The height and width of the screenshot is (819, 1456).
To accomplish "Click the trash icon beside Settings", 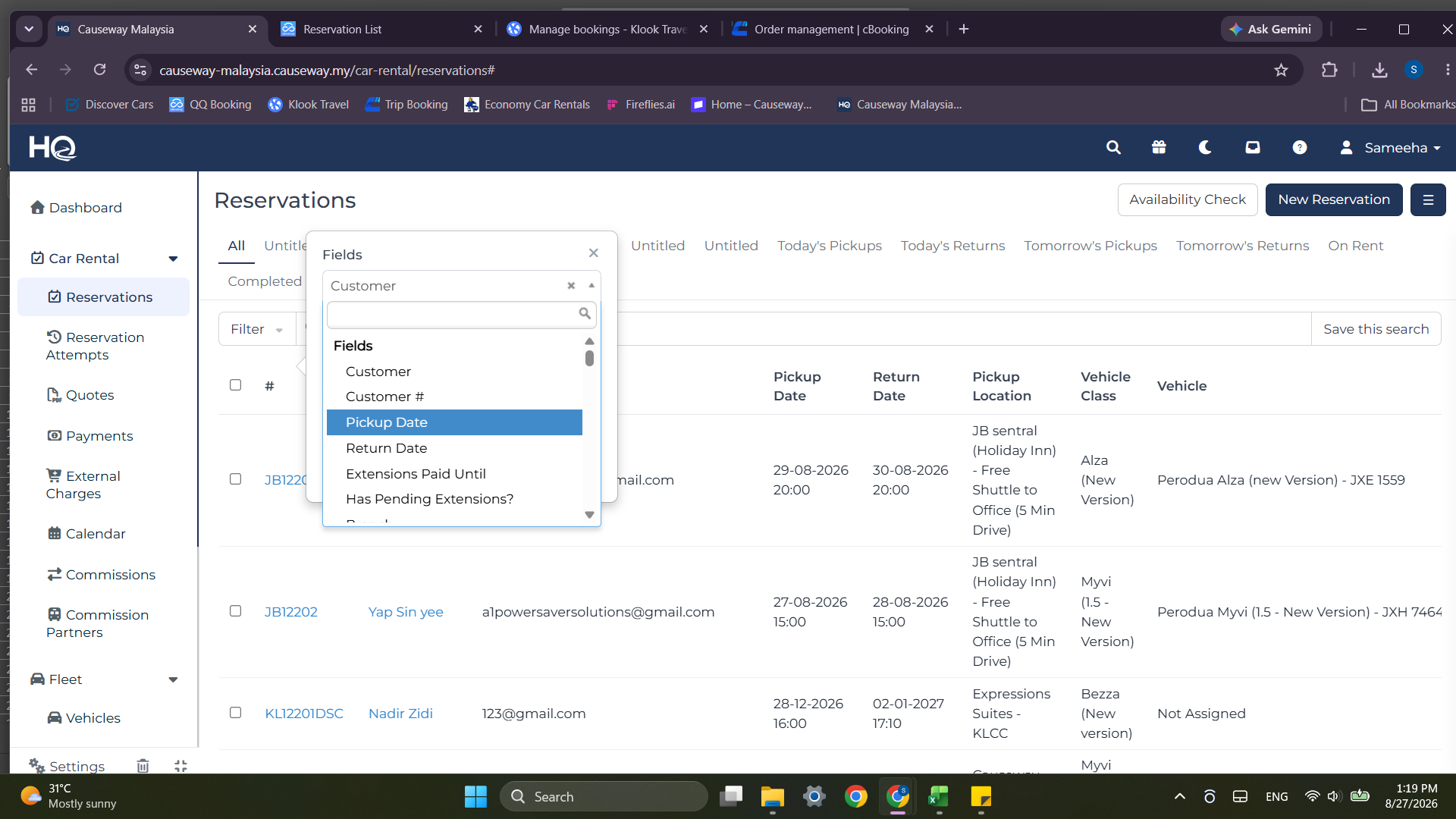I will [x=143, y=766].
